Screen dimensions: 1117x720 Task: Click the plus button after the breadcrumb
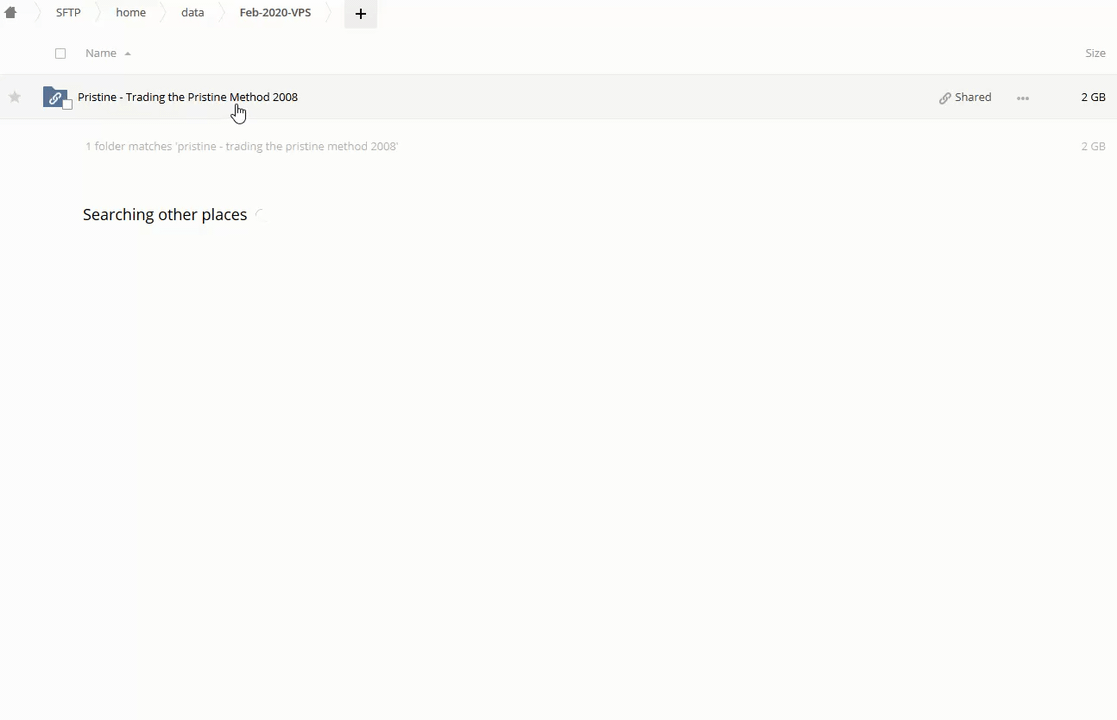pos(360,14)
